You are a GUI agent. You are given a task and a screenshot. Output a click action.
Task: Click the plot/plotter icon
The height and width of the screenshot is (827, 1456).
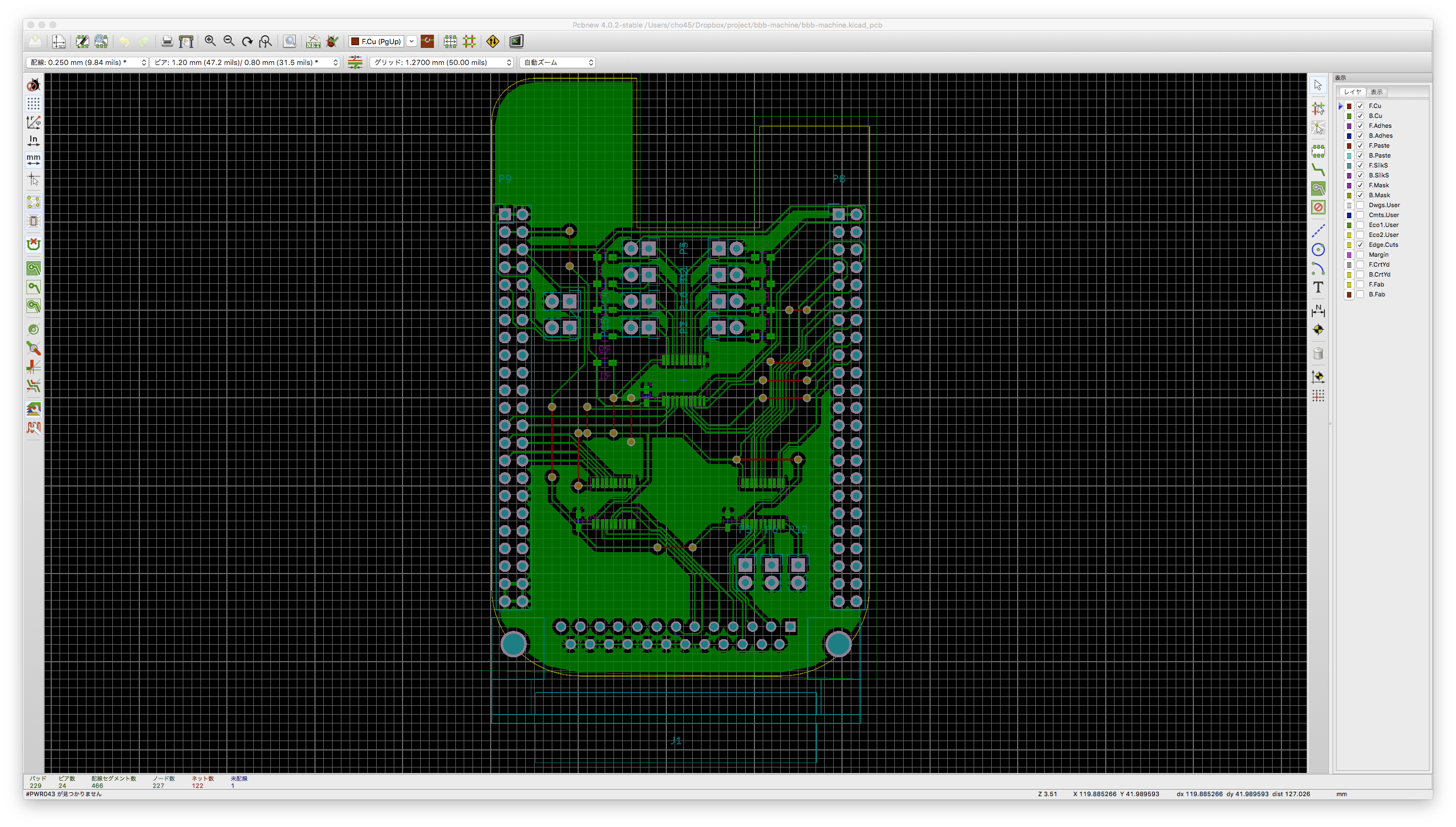coord(186,41)
